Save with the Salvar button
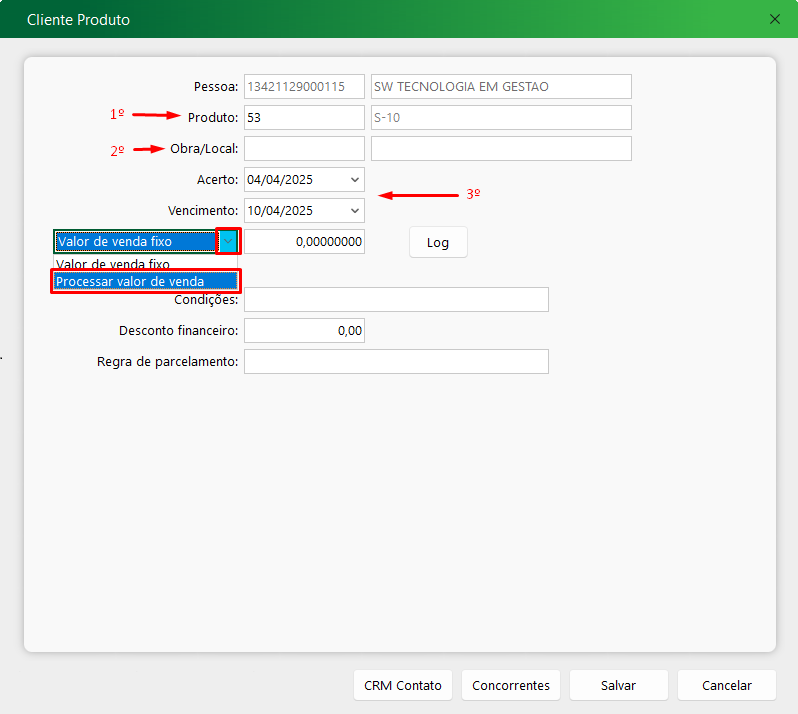798x714 pixels. (x=619, y=686)
